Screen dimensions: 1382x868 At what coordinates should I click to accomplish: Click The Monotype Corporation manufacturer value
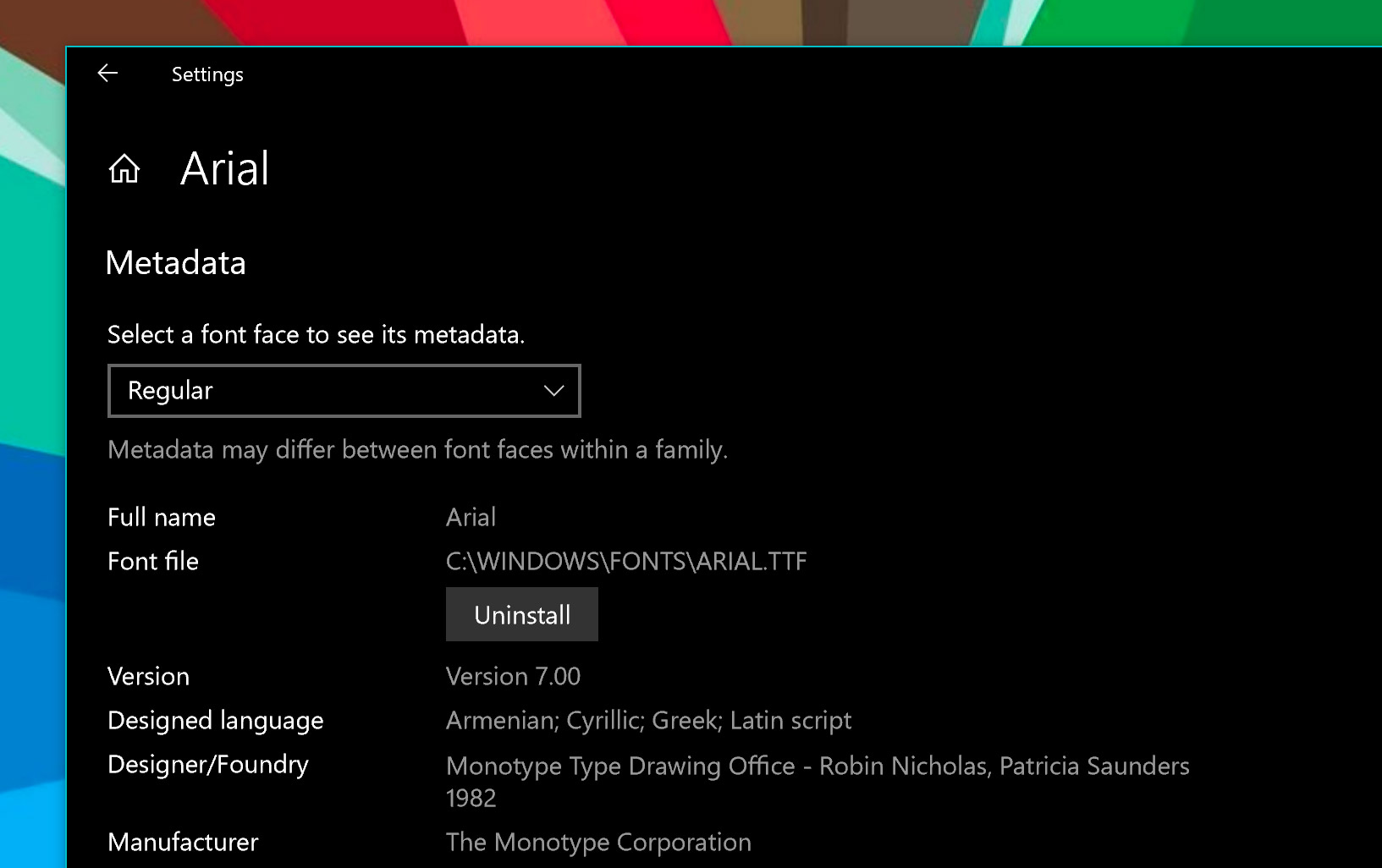pos(598,842)
